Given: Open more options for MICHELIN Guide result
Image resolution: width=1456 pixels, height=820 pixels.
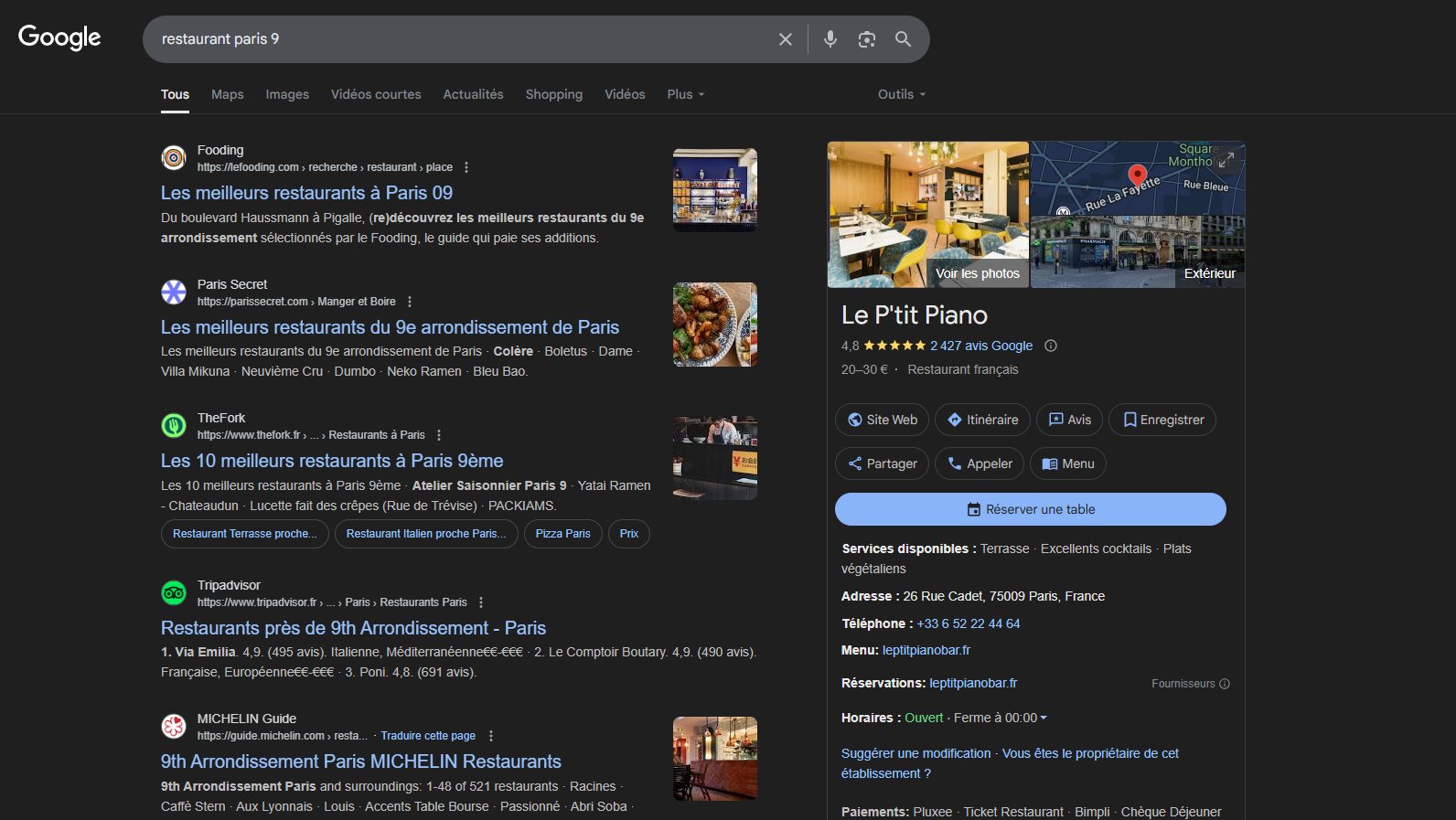Looking at the screenshot, I should point(491,736).
